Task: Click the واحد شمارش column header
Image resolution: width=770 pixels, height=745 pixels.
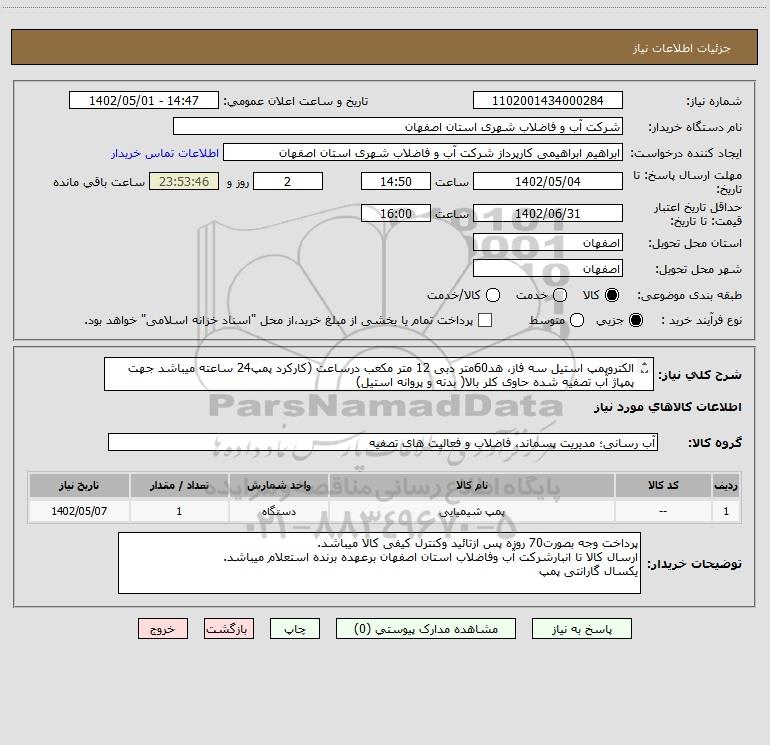Action: click(278, 485)
